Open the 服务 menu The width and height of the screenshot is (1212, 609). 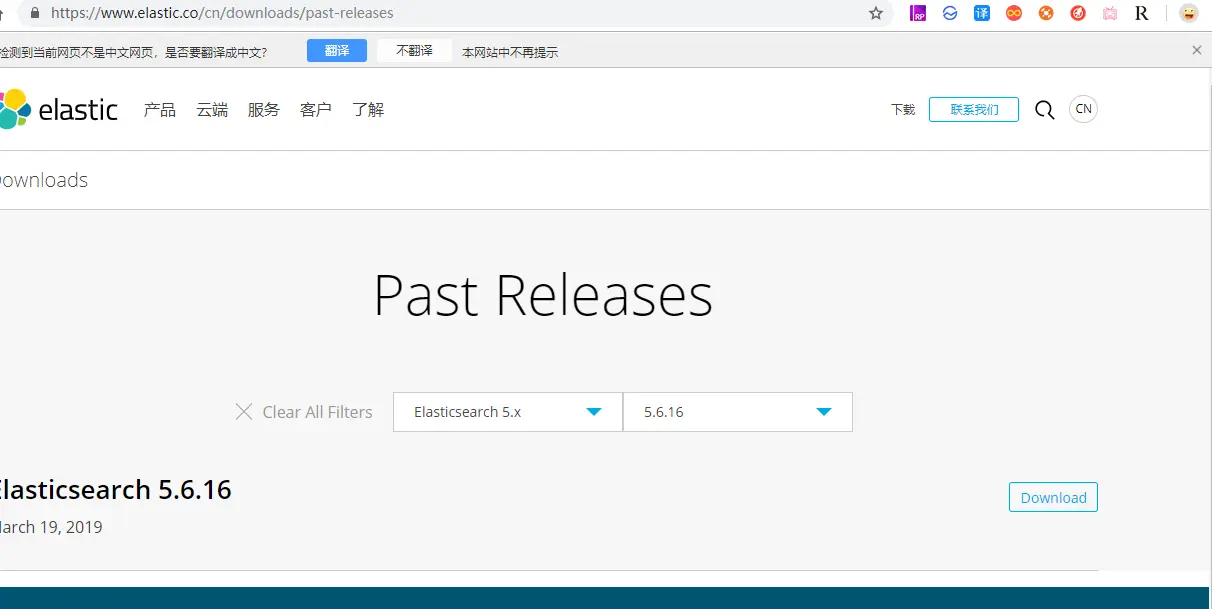[x=264, y=110]
